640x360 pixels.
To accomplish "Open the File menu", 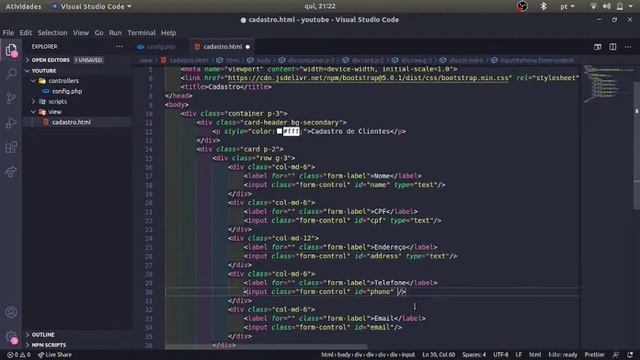I will click(8, 33).
